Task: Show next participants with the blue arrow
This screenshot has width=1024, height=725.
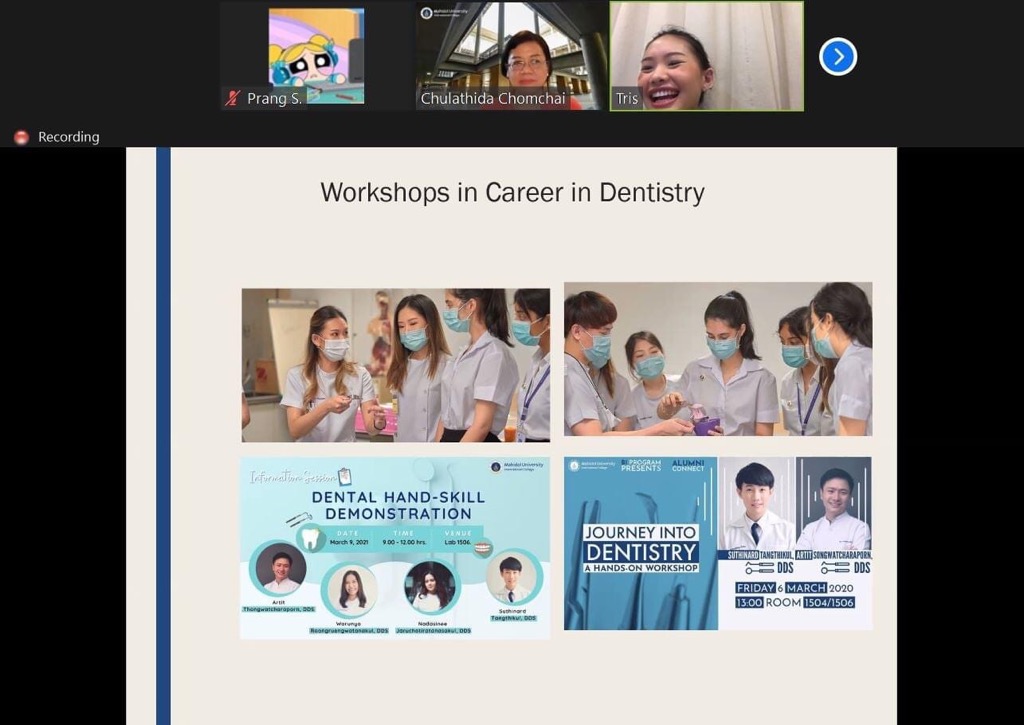Action: [x=837, y=56]
